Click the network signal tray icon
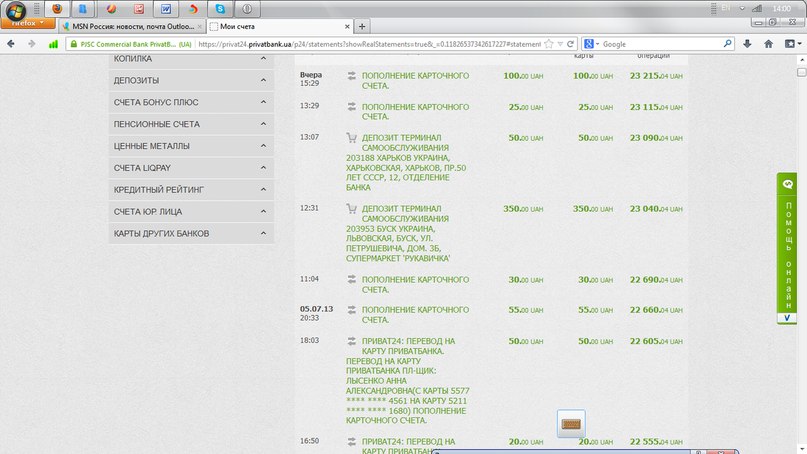 (x=757, y=8)
